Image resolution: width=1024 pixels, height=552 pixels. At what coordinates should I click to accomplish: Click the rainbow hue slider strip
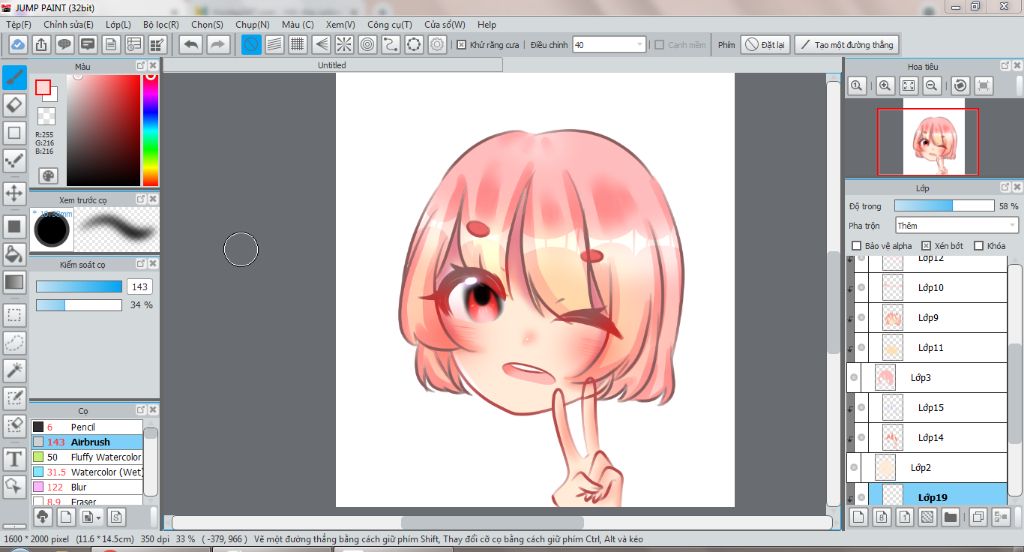150,130
